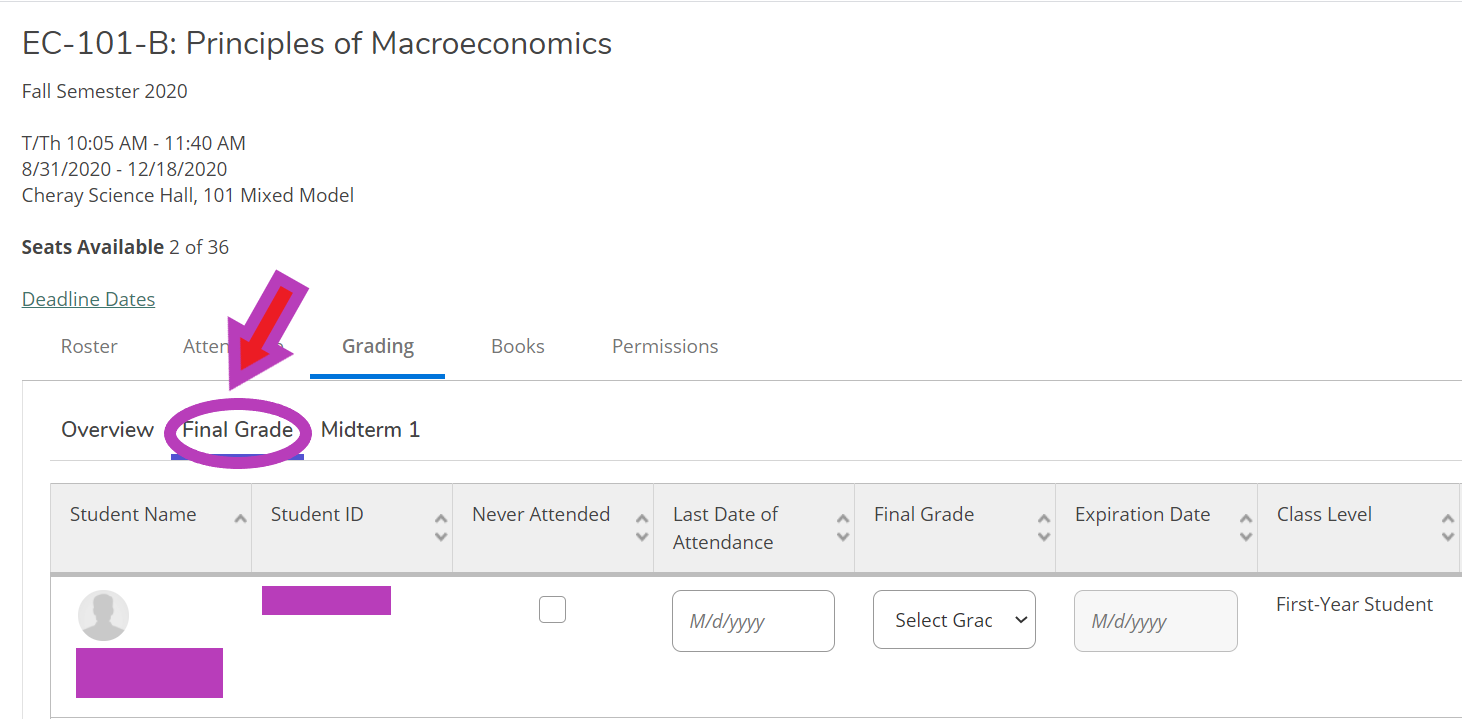This screenshot has width=1462, height=719.
Task: Switch to the Grading tab
Action: pyautogui.click(x=377, y=346)
